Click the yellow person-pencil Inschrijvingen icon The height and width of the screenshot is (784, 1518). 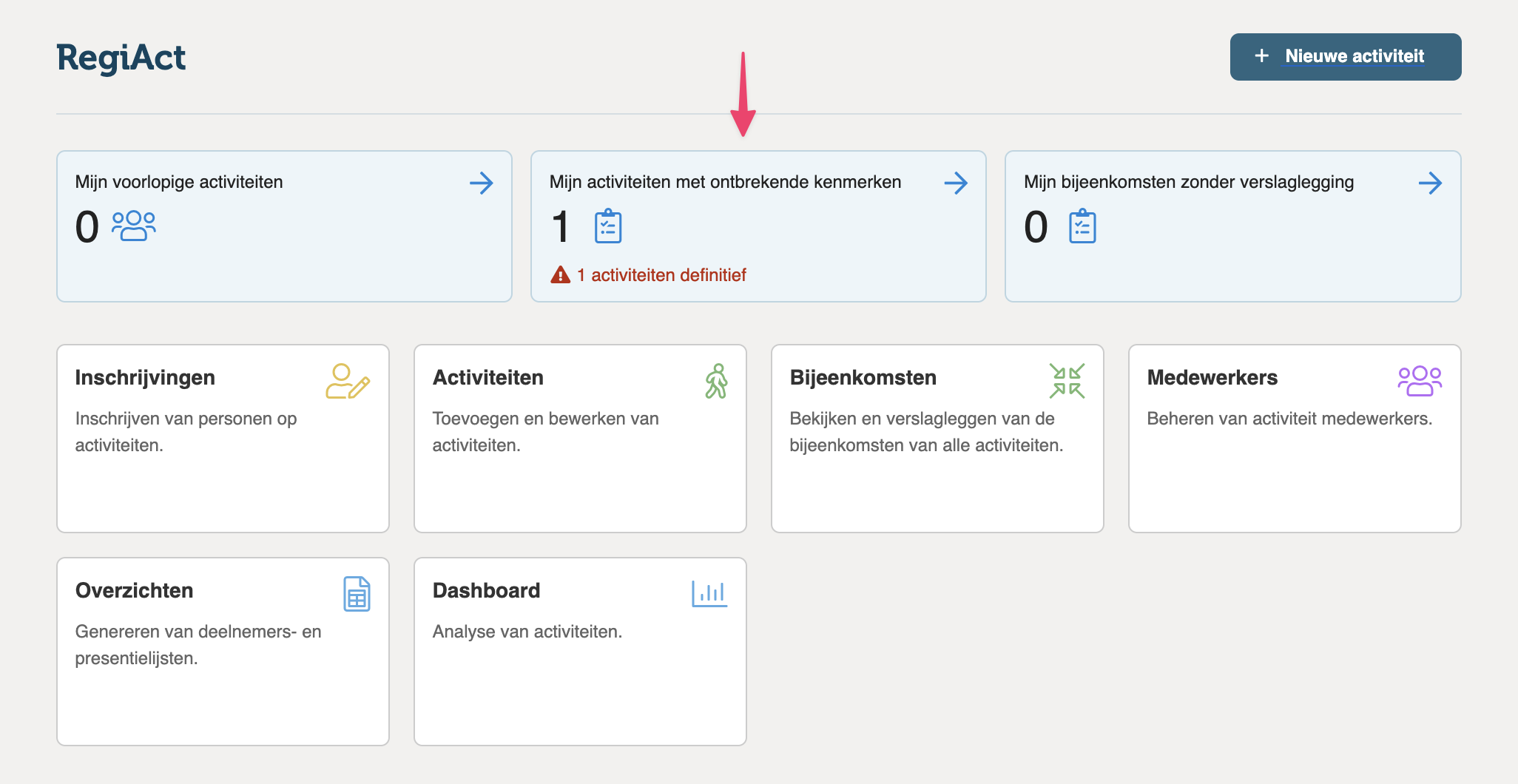[347, 382]
